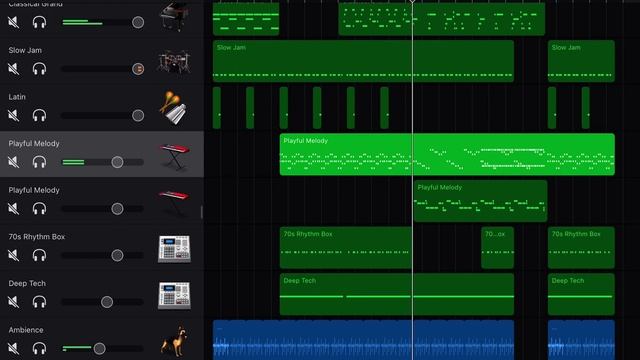Select the first Latin region
The width and height of the screenshot is (640, 360).
click(x=217, y=108)
